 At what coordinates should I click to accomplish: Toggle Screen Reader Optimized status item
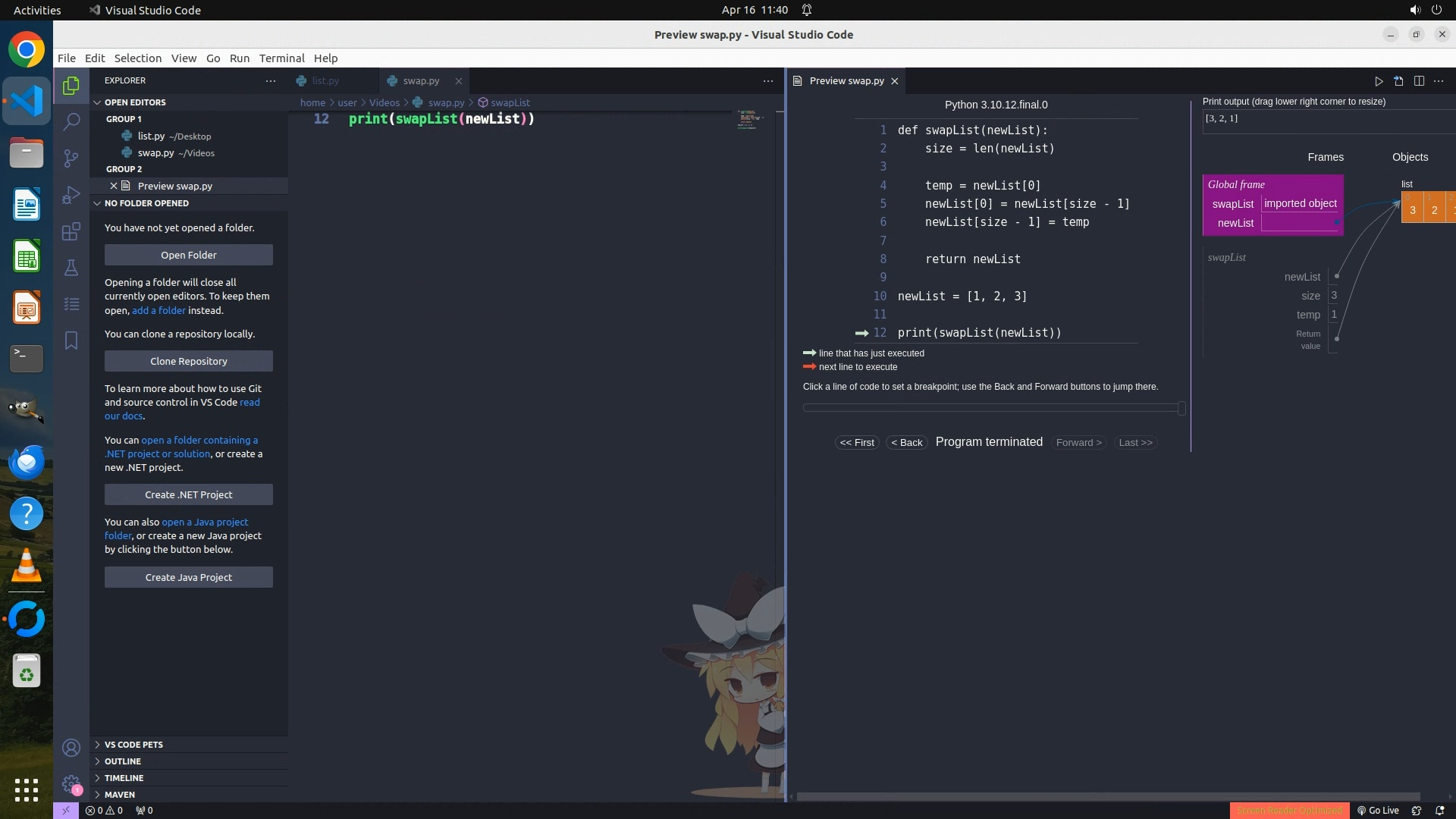pyautogui.click(x=1289, y=811)
